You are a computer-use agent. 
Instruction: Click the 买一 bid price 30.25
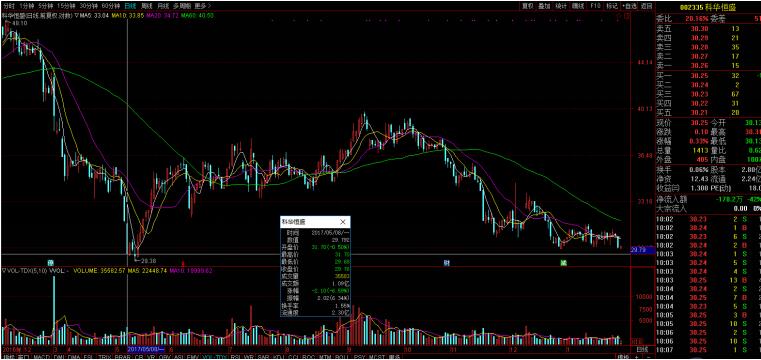coord(699,76)
